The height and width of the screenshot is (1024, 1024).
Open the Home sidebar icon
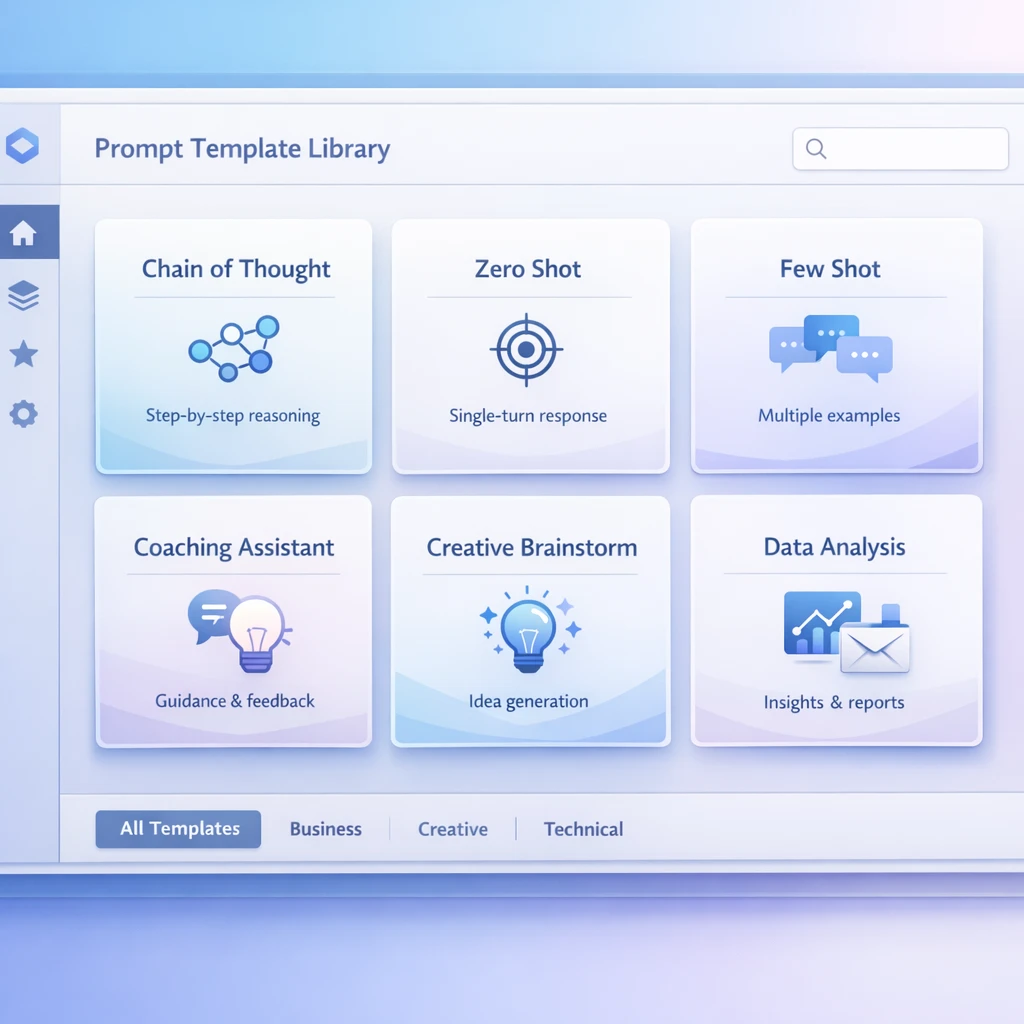tap(23, 234)
